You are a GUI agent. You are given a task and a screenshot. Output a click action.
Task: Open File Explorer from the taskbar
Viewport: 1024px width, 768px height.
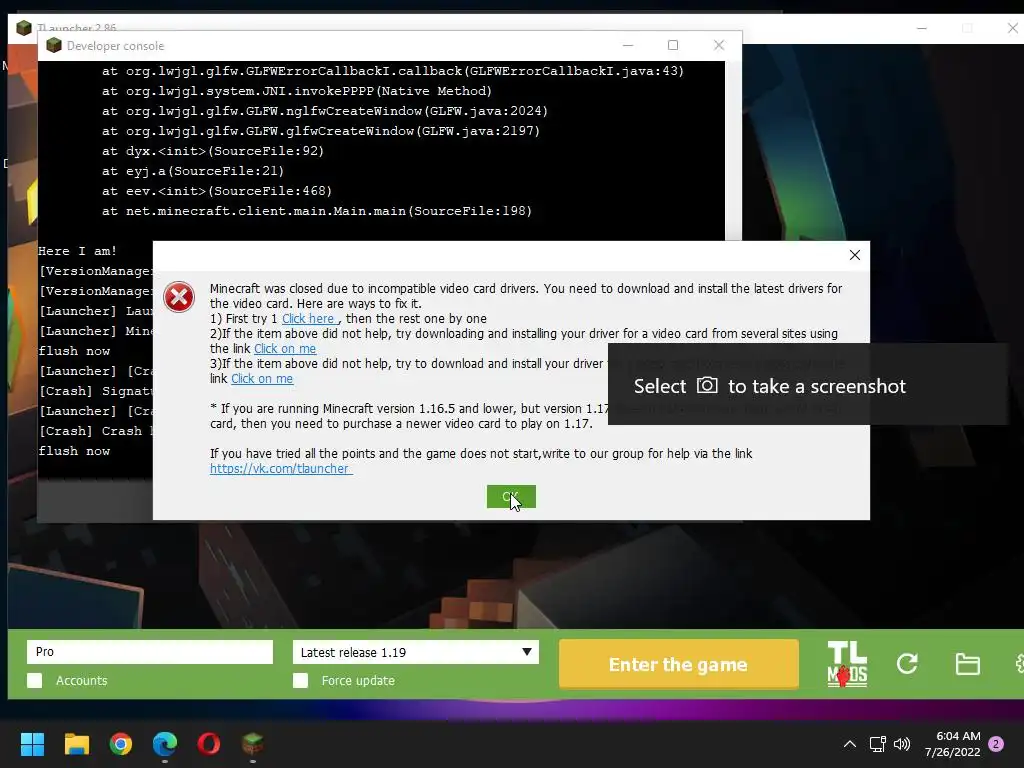click(76, 744)
